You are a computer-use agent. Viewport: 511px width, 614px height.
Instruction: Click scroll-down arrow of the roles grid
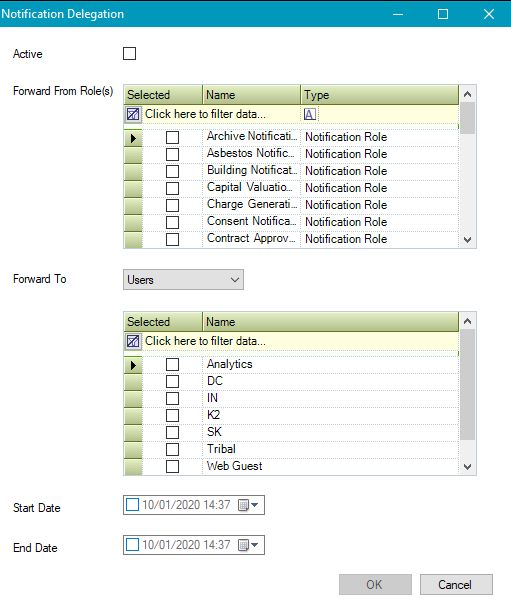click(468, 240)
